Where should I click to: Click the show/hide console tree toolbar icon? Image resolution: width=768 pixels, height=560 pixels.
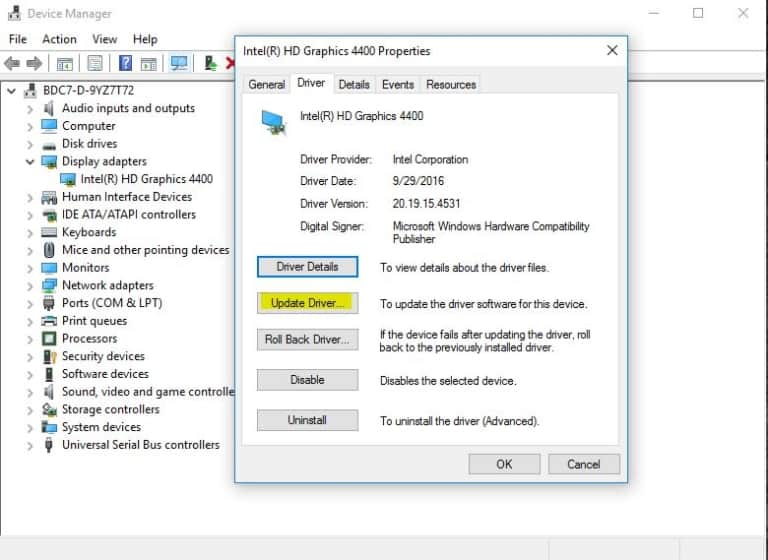pos(65,64)
